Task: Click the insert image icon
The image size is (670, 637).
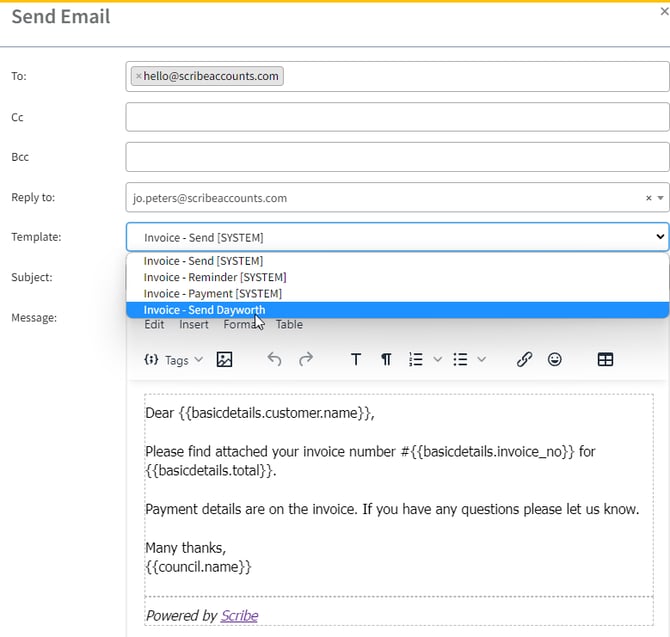Action: pyautogui.click(x=224, y=360)
